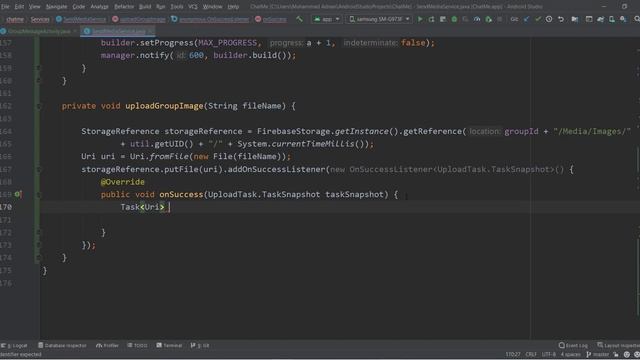Open the Event Log panel
This screenshot has width=640, height=360.
click(x=573, y=345)
